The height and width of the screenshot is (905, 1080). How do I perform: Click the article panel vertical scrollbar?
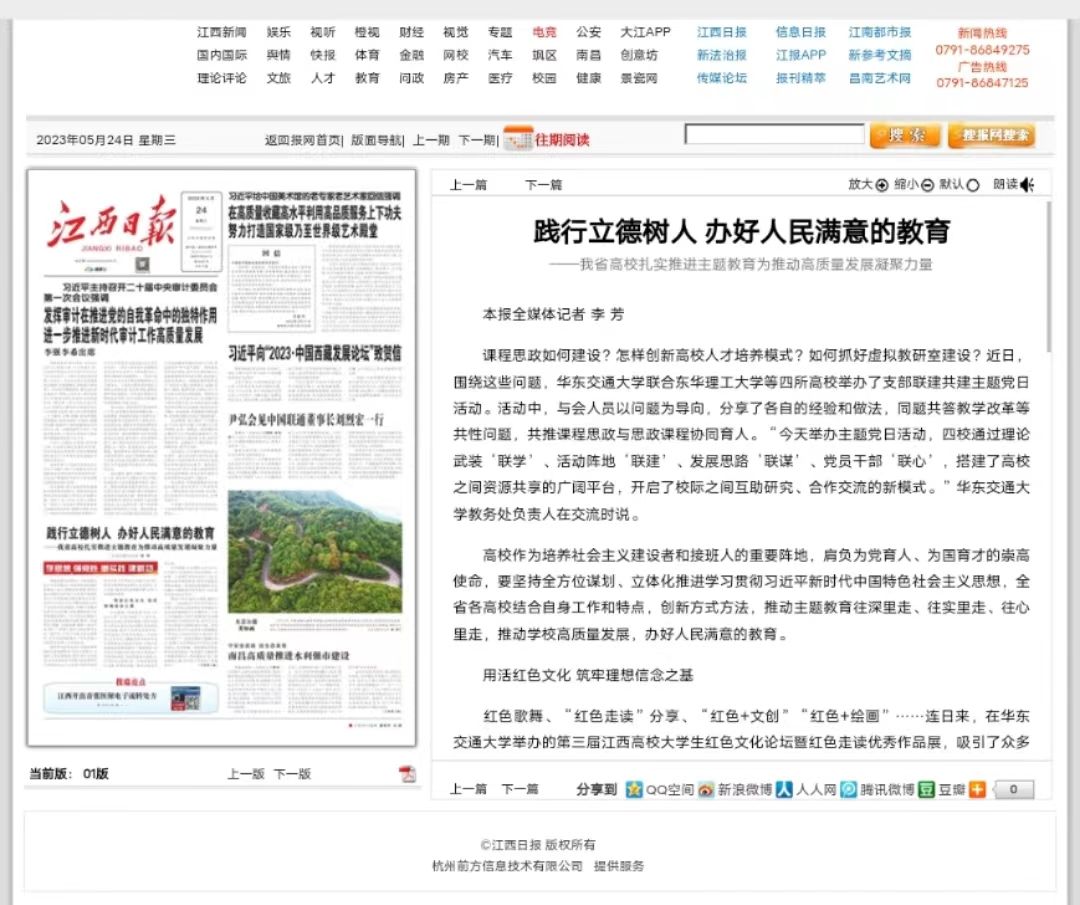pyautogui.click(x=1048, y=275)
